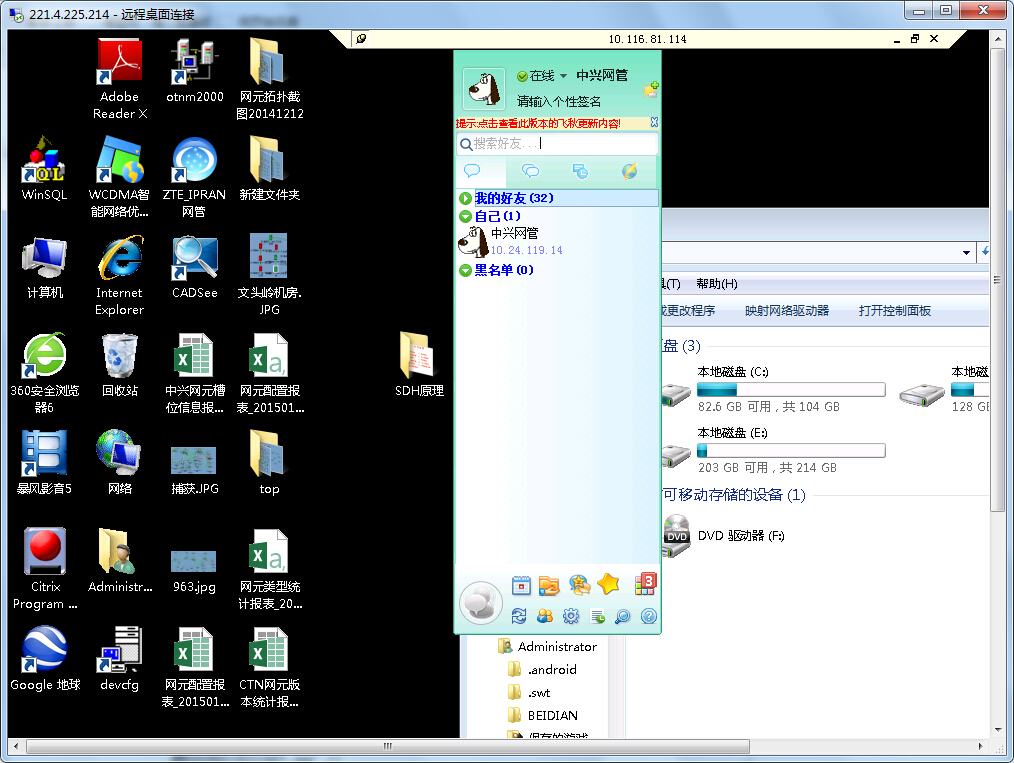
Task: Click the 可移动存储的设备 (1) group header
Action: [x=734, y=495]
